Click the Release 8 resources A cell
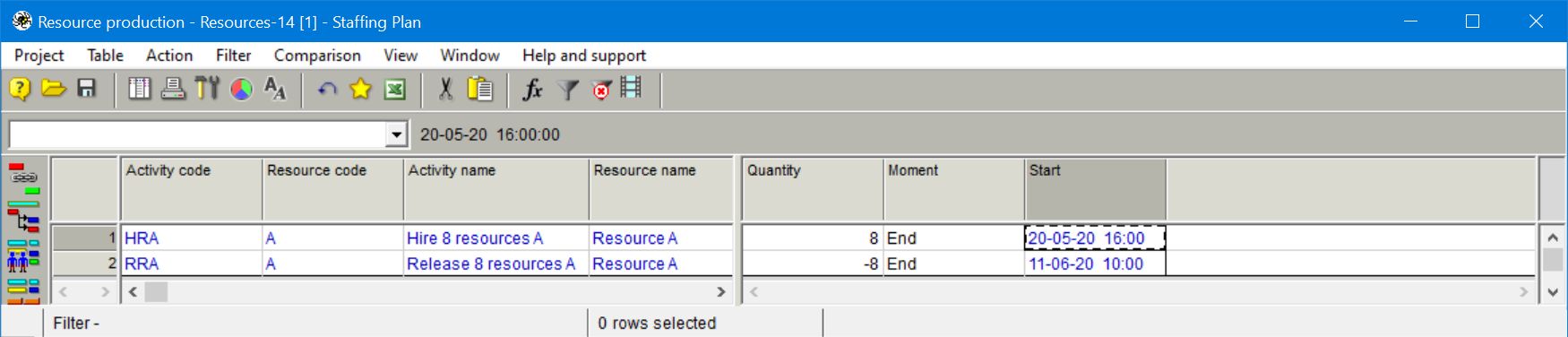The width and height of the screenshot is (1568, 337). point(496,264)
